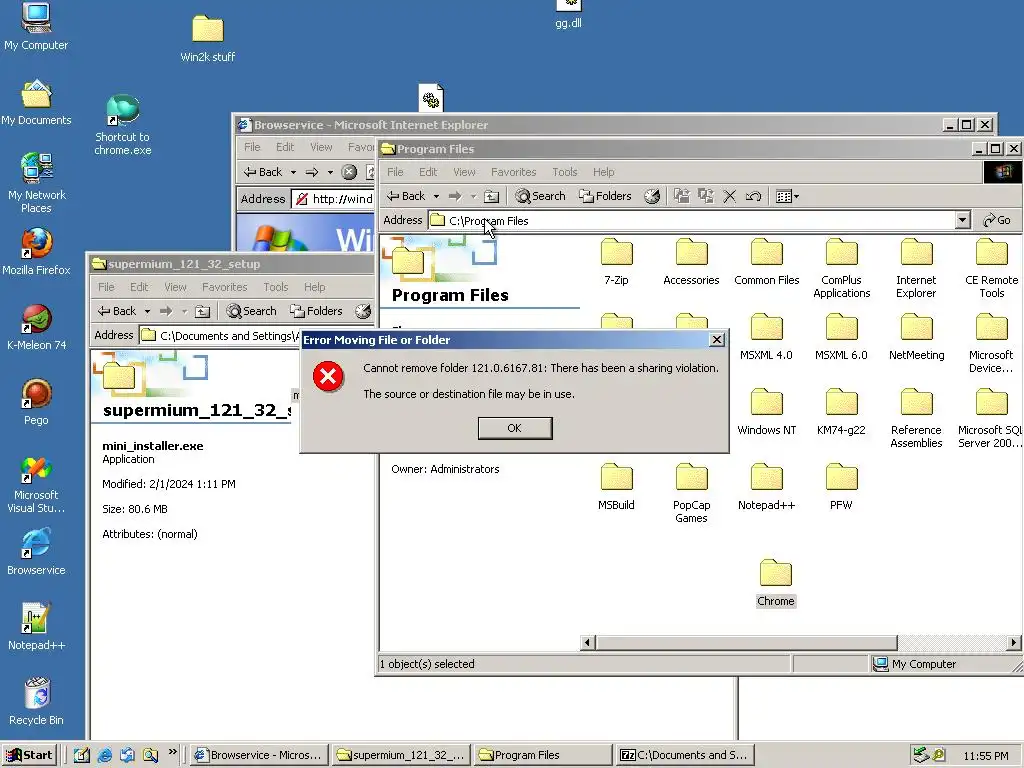Open the Edit menu in Program Files window
The image size is (1024, 768).
click(x=428, y=172)
